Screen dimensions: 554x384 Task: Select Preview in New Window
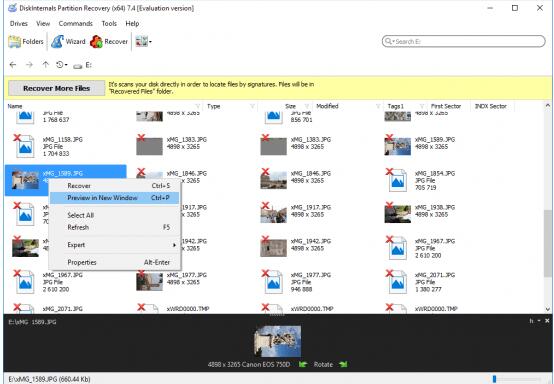pos(114,198)
